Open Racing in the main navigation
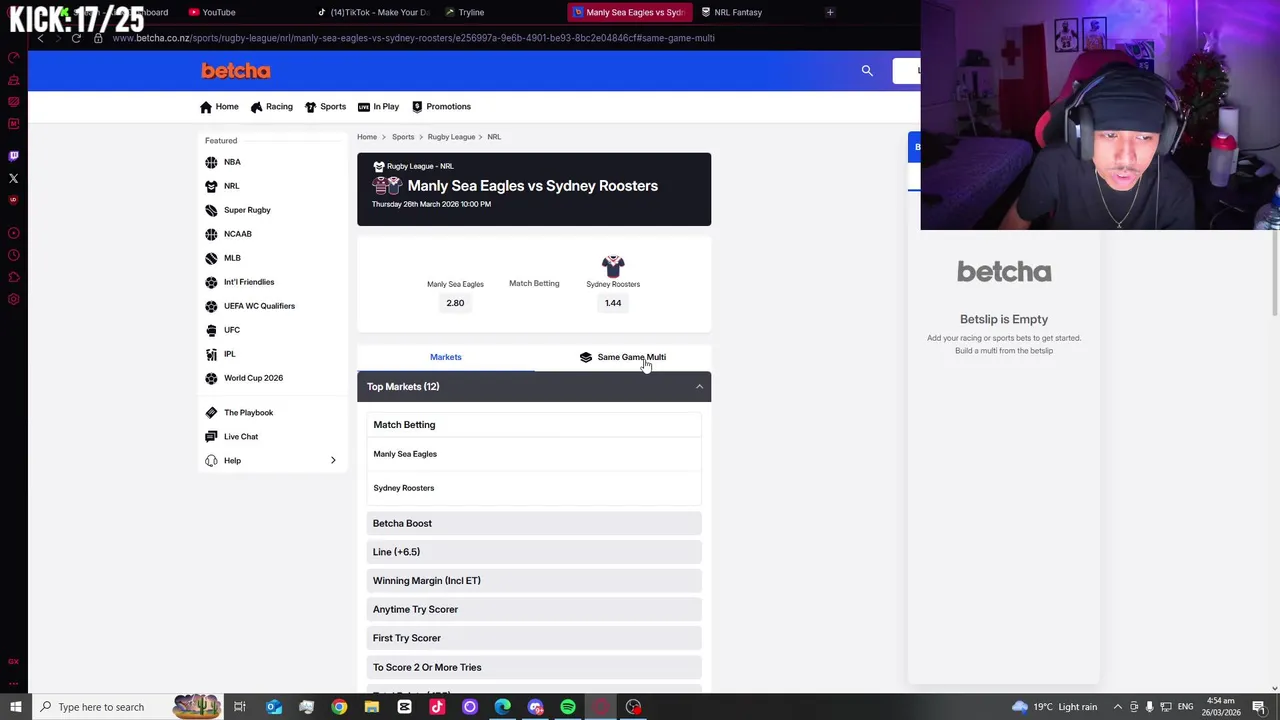 [x=272, y=107]
